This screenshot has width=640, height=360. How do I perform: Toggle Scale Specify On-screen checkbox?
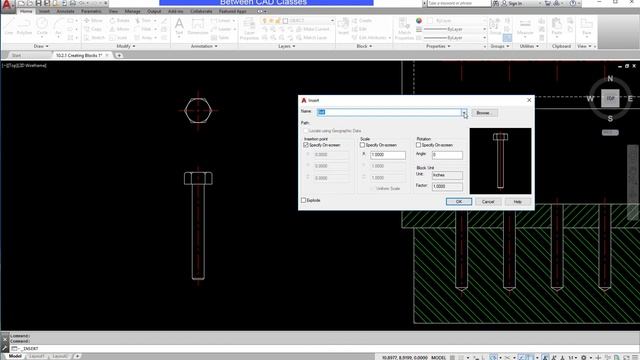click(x=362, y=145)
